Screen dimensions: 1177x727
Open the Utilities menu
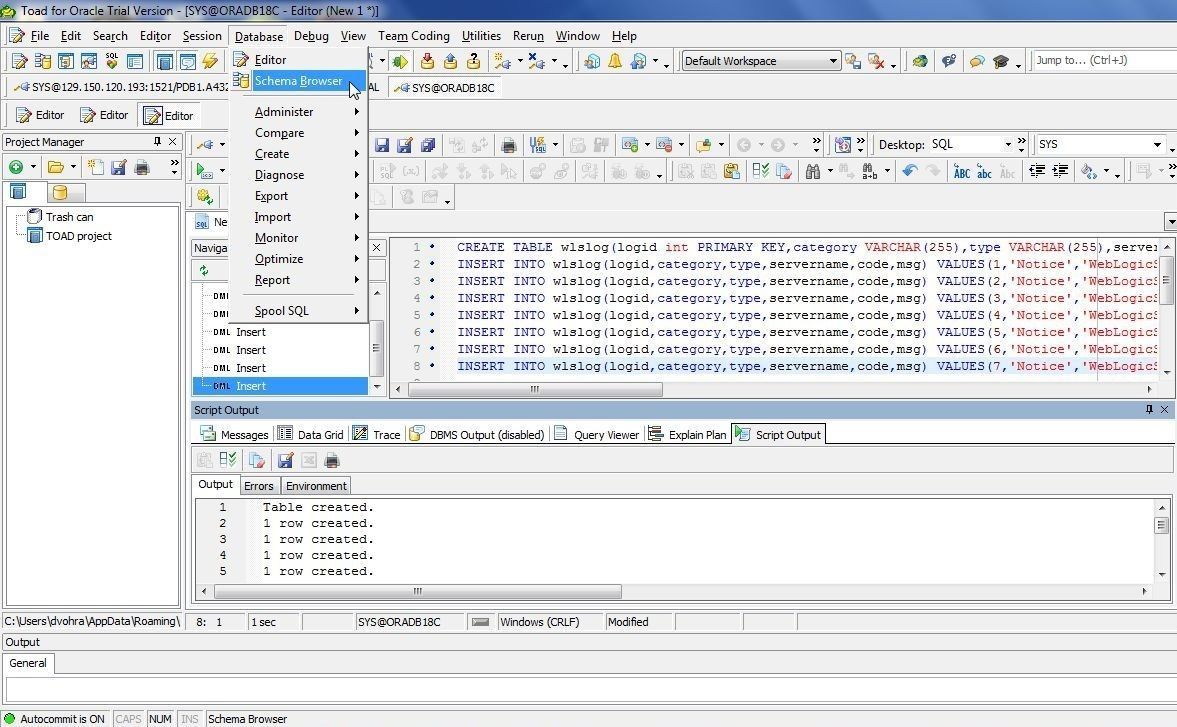pos(481,36)
